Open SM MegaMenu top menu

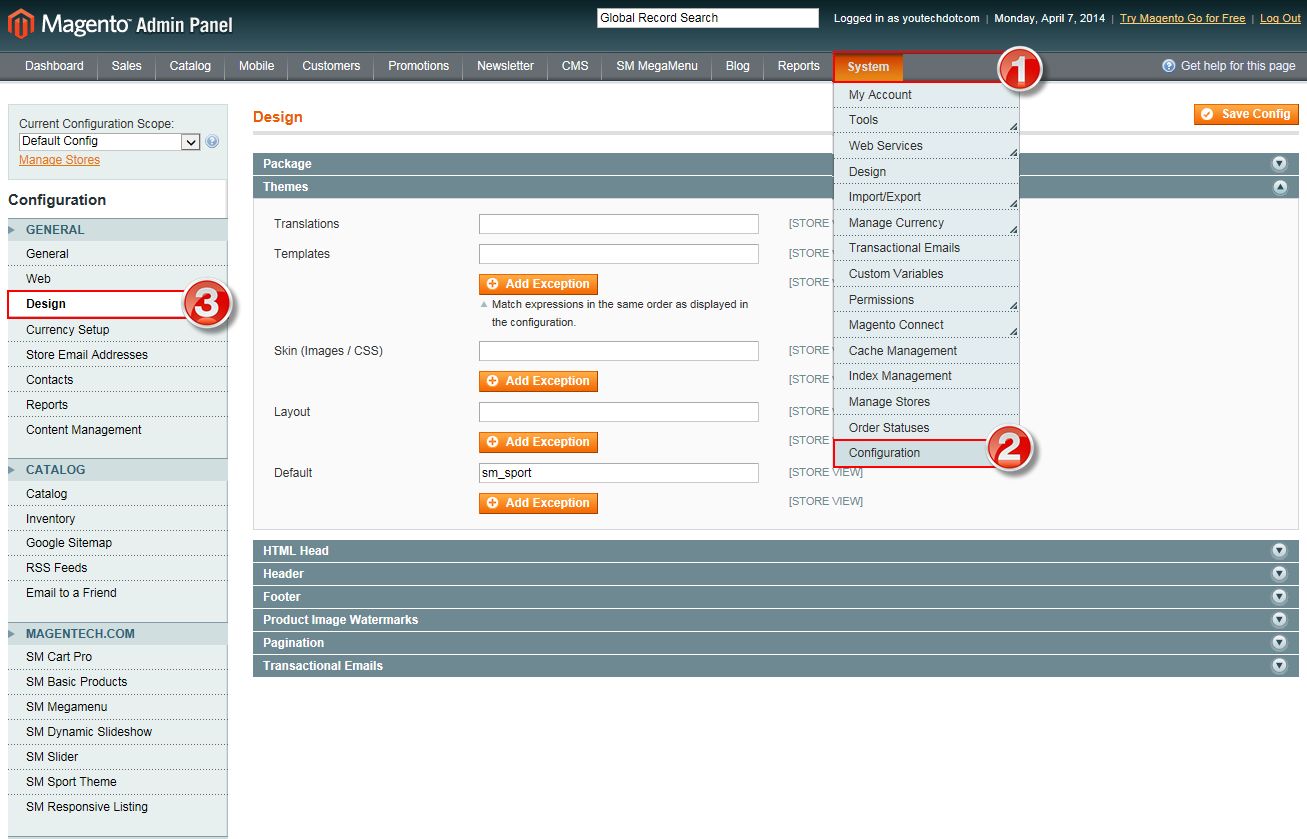(x=657, y=66)
